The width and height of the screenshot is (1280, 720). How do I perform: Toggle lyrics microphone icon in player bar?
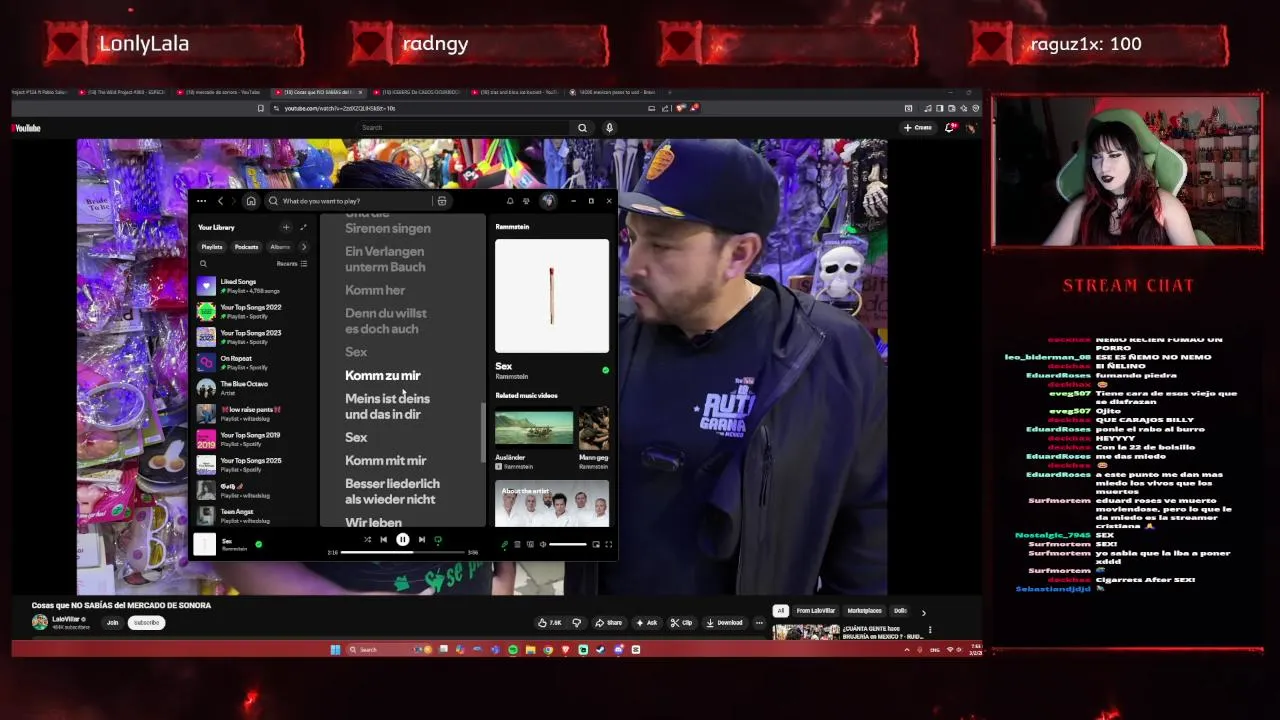tap(504, 544)
